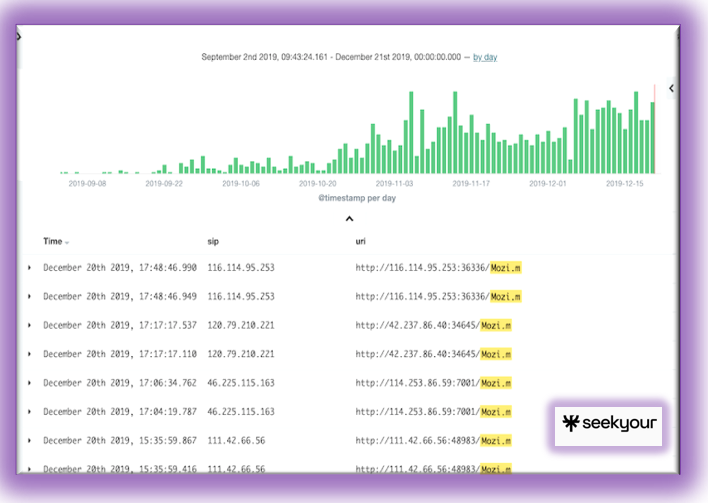Viewport: 708px width, 503px height.
Task: Click the 2019-09-08 axis label
Action: (87, 184)
